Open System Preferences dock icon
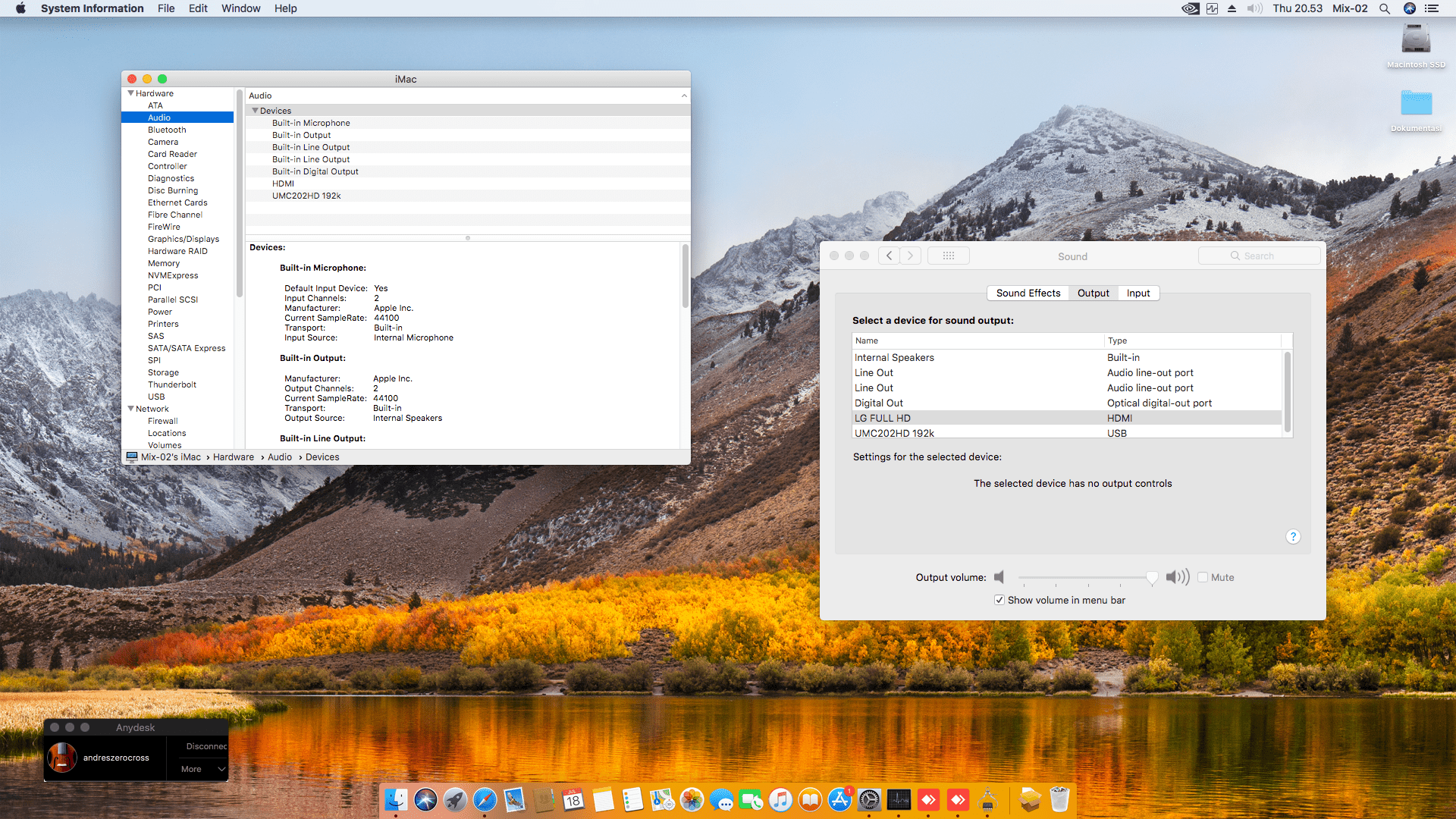Viewport: 1456px width, 819px height. 869,800
